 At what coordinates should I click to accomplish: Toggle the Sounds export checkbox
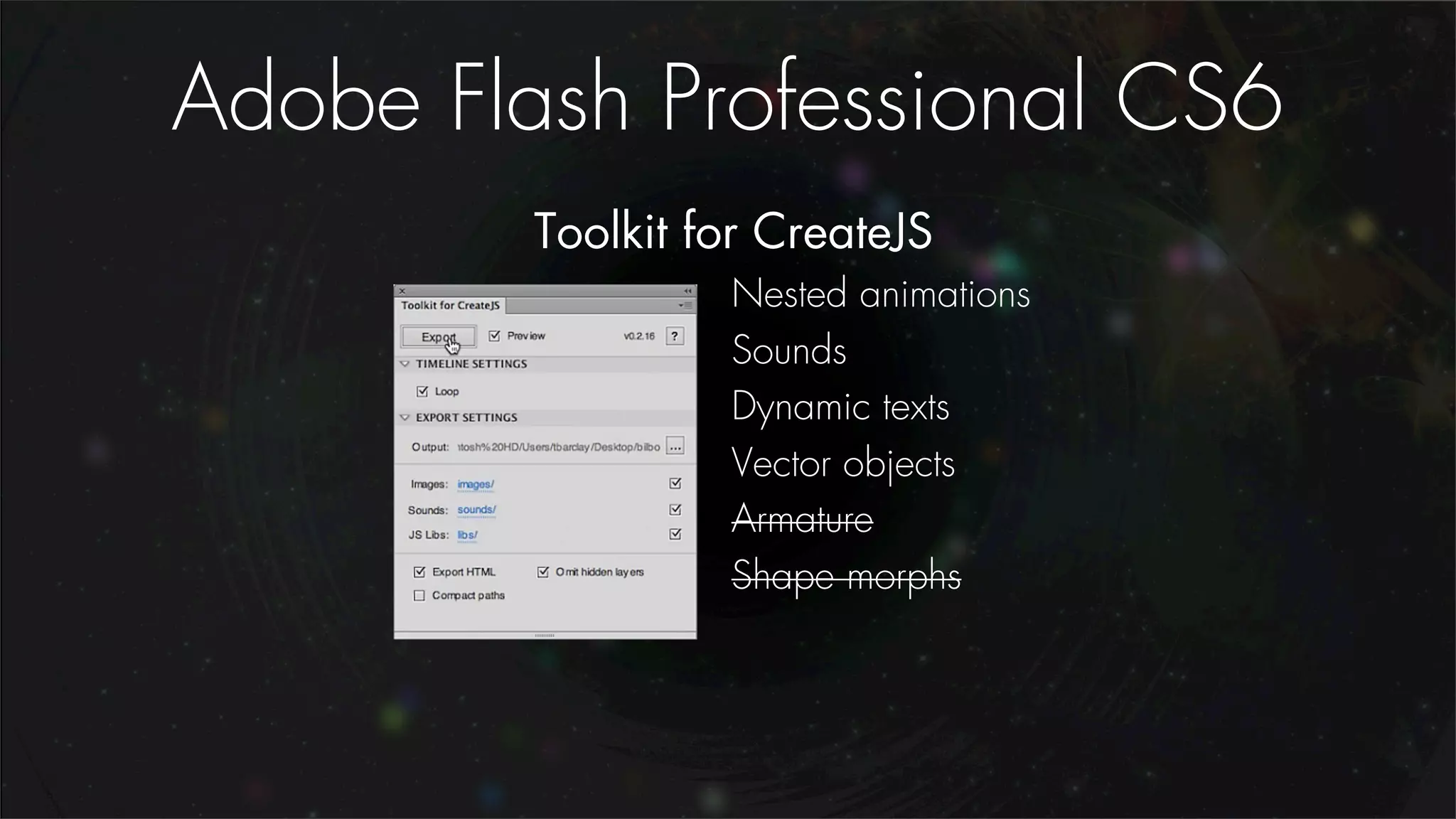(x=675, y=510)
